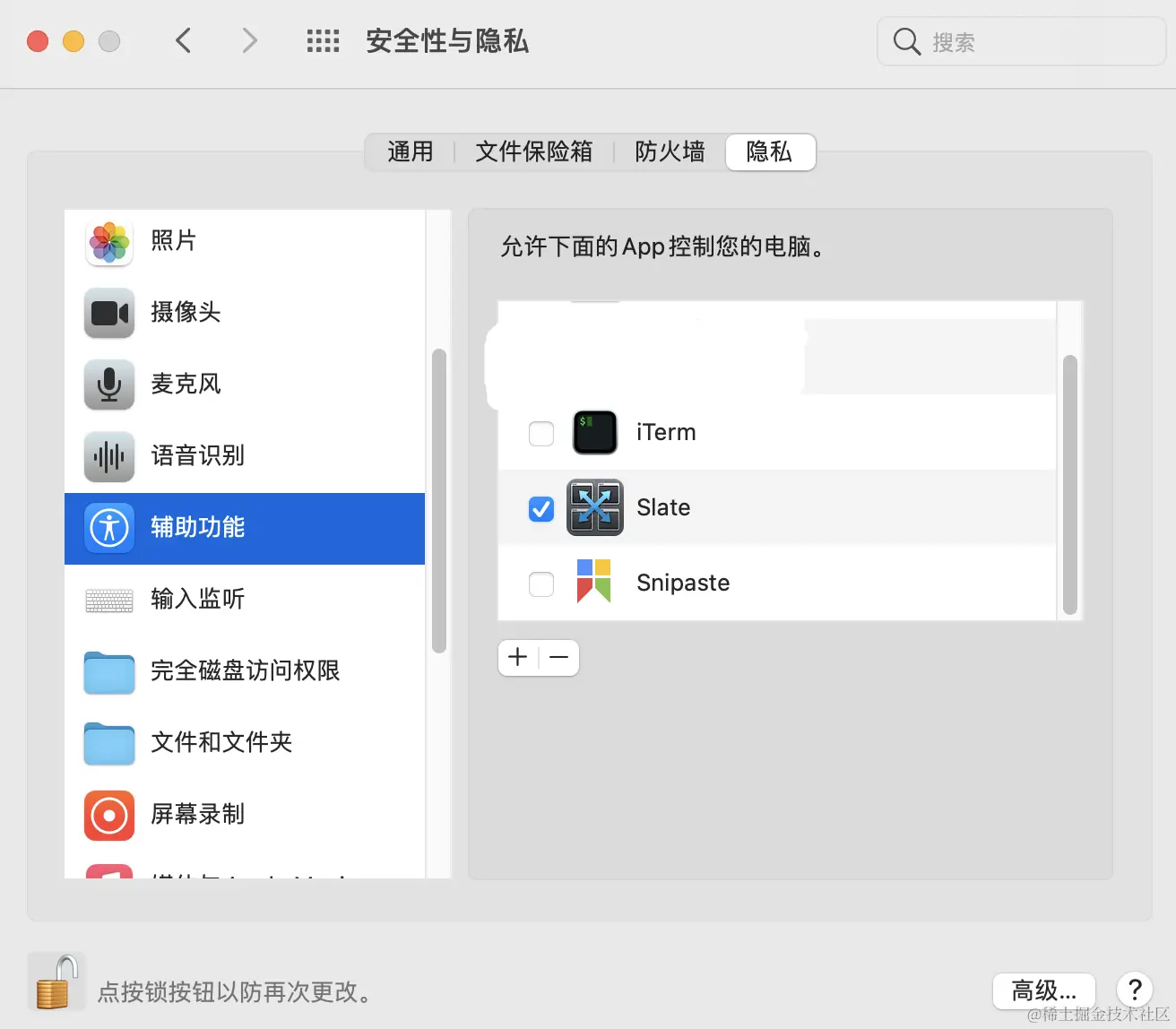Select 完全磁盘访问权限 in the privacy list
The image size is (1176, 1029).
245,671
